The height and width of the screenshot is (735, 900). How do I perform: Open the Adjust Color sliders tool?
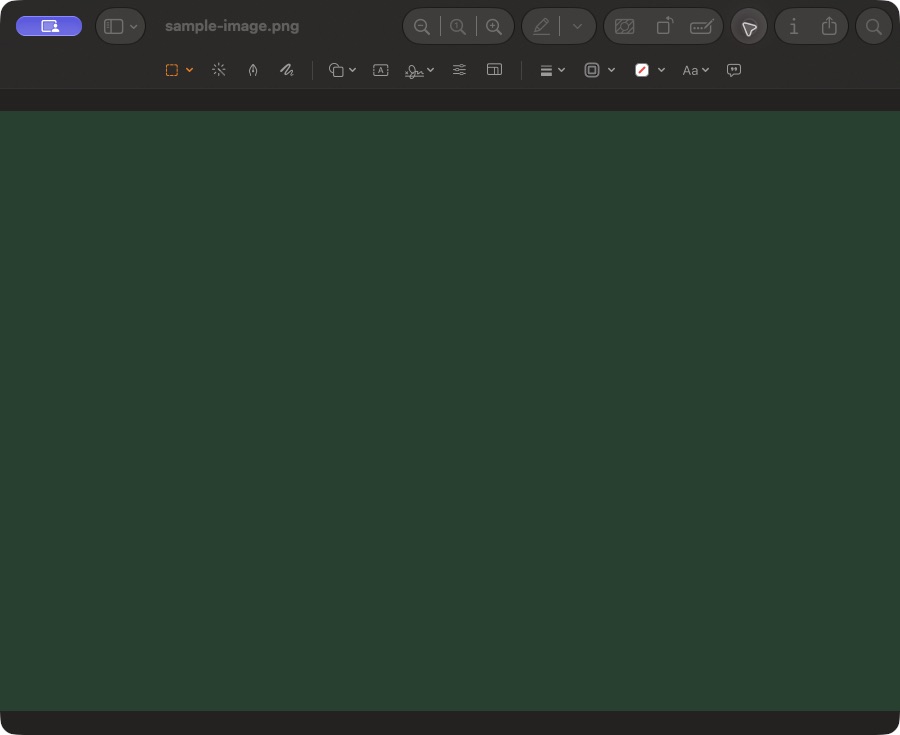coord(459,70)
